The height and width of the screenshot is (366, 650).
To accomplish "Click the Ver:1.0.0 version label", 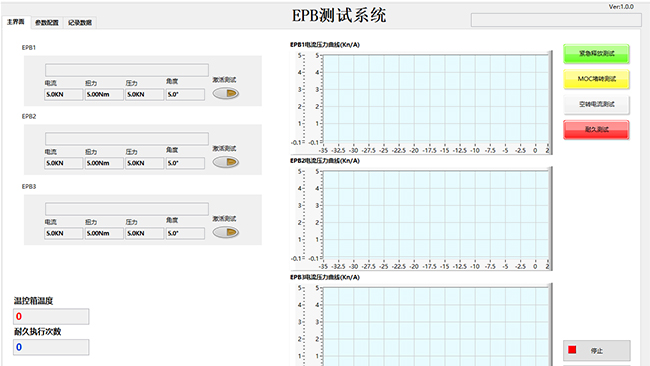I will click(x=621, y=7).
